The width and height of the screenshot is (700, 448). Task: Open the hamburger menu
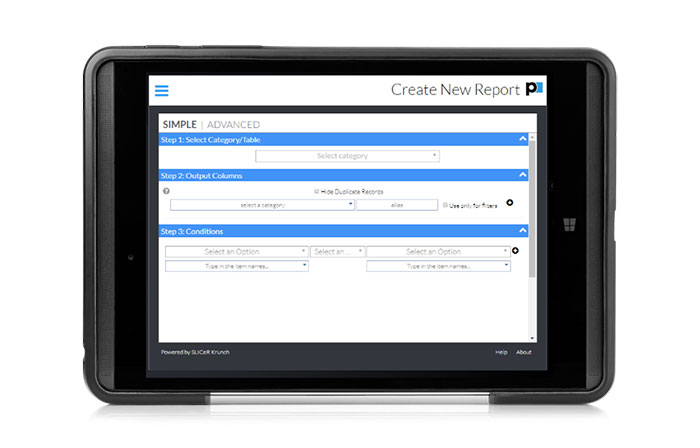[x=162, y=90]
